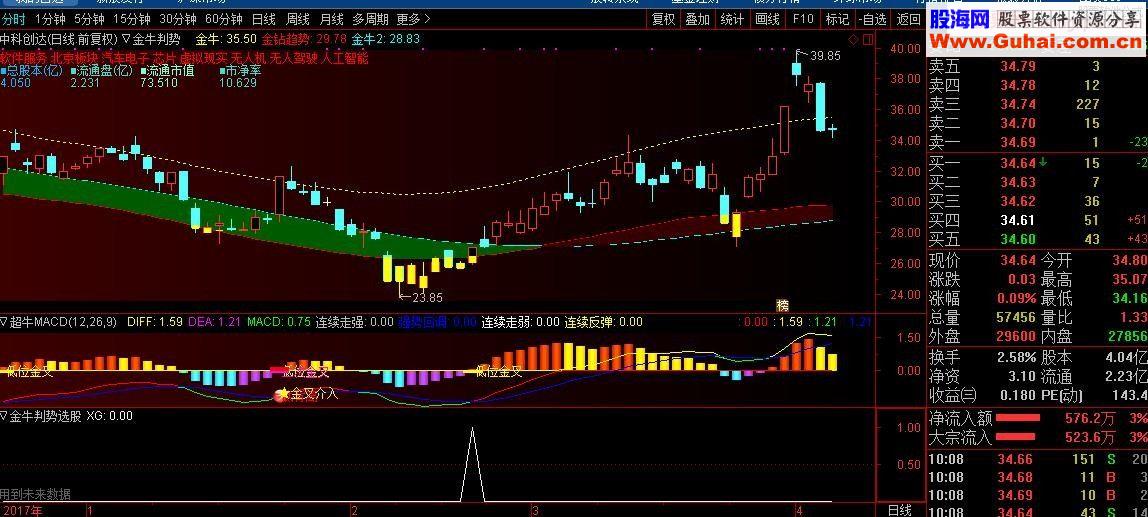Switch to the 月线 monthly tab
The image size is (1148, 517).
(x=332, y=19)
